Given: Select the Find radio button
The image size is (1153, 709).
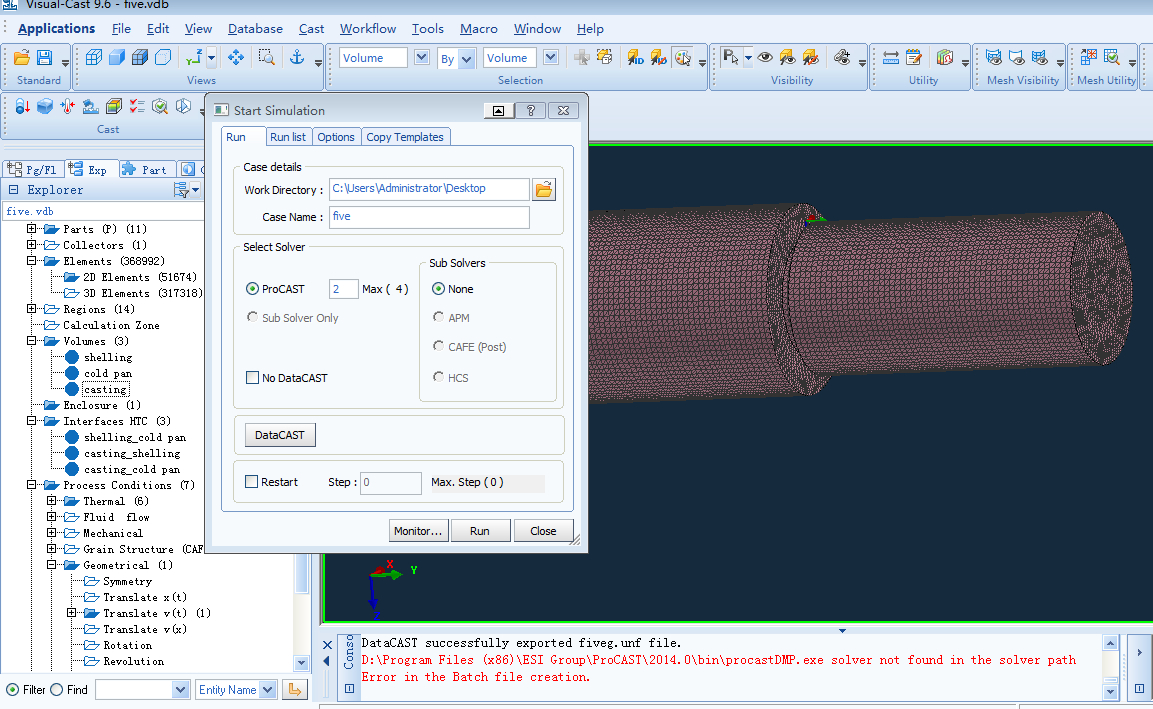Looking at the screenshot, I should pyautogui.click(x=57, y=689).
